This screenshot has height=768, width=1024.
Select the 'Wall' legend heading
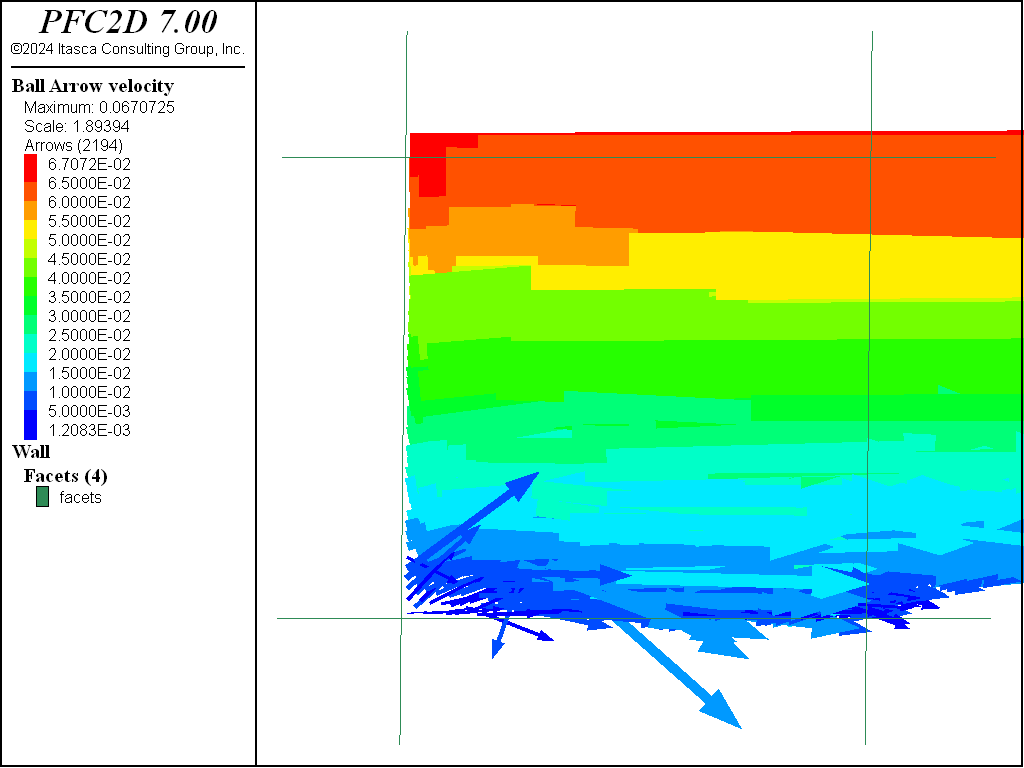(30, 452)
